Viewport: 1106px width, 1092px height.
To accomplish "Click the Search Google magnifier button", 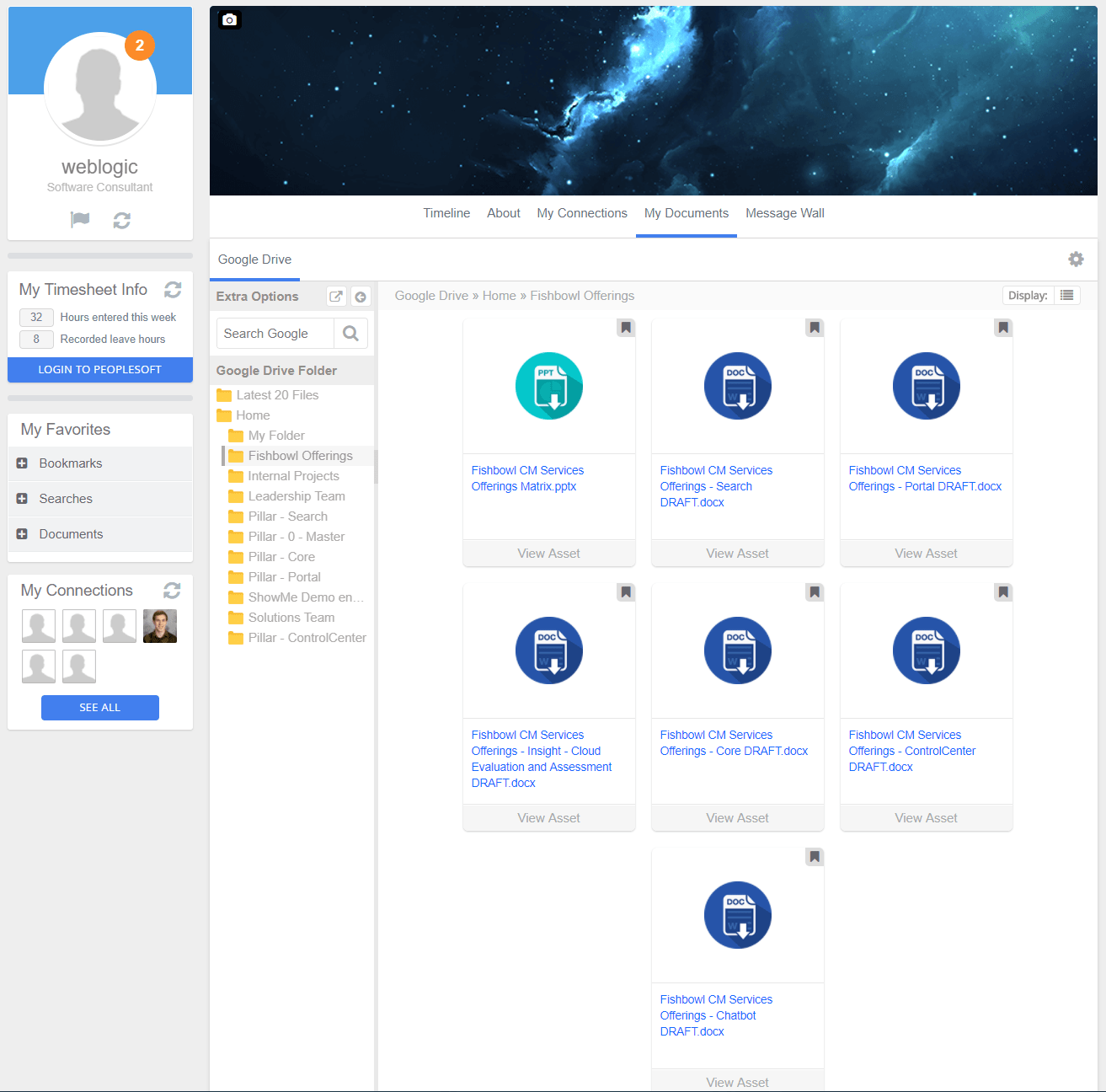I will pos(351,334).
